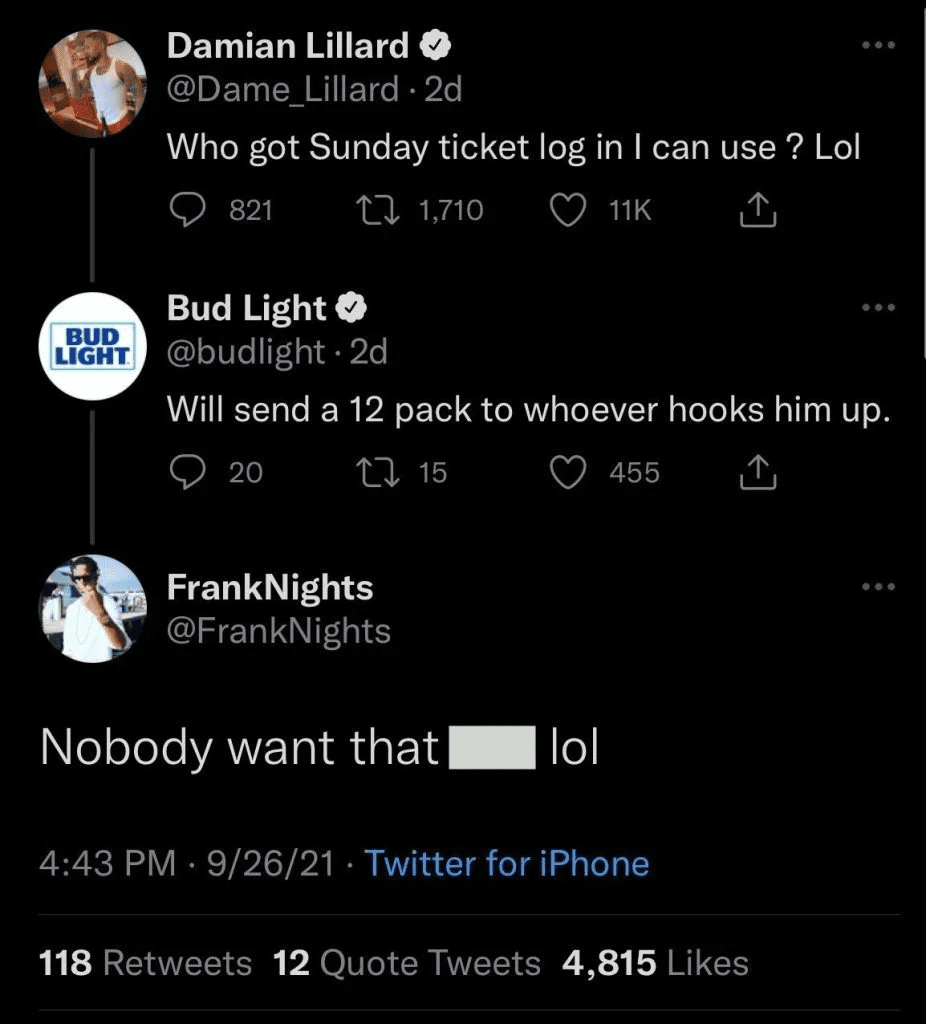
Task: Open reply icon on Damian Lillard's tweet
Action: 187,210
